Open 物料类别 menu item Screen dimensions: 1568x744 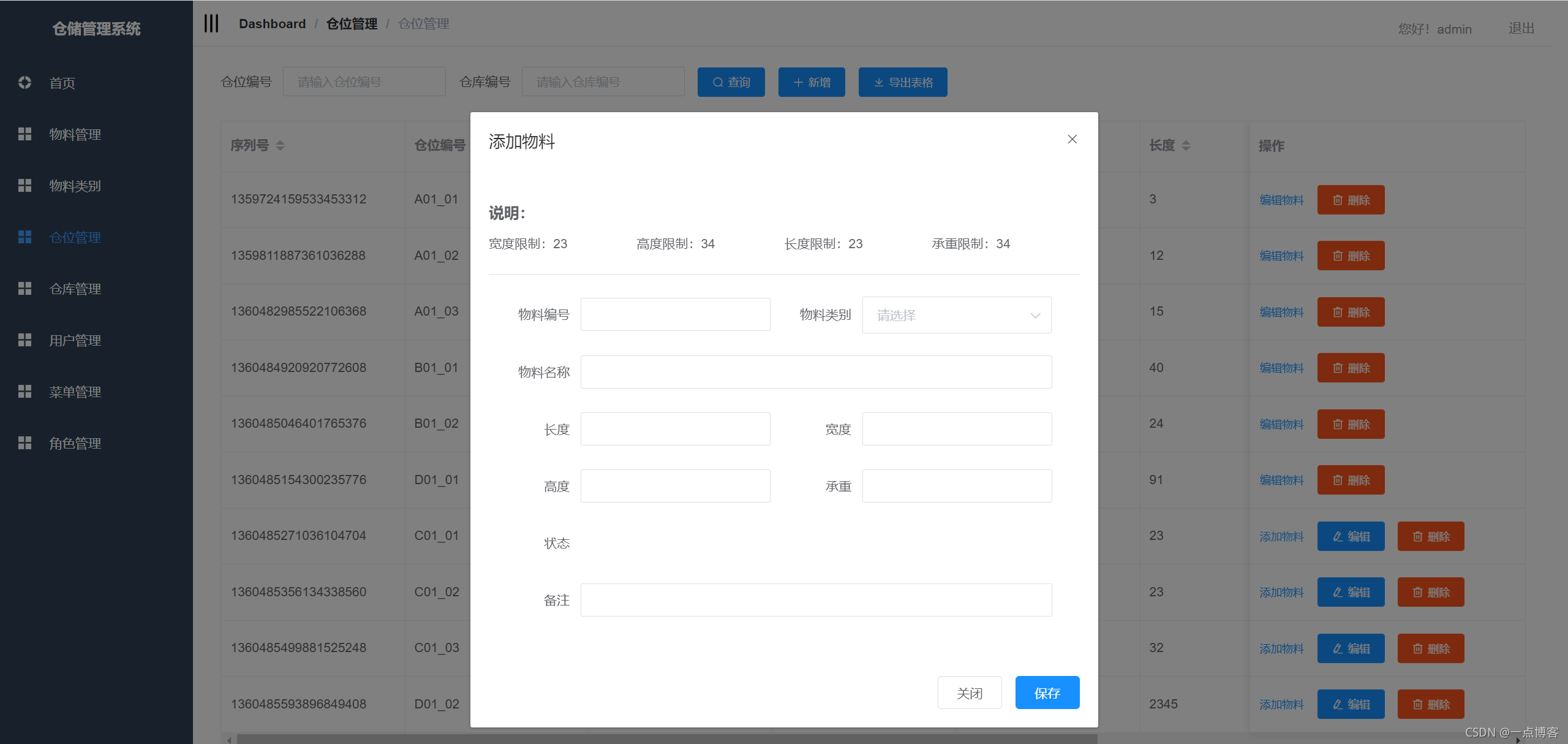pyautogui.click(x=96, y=186)
